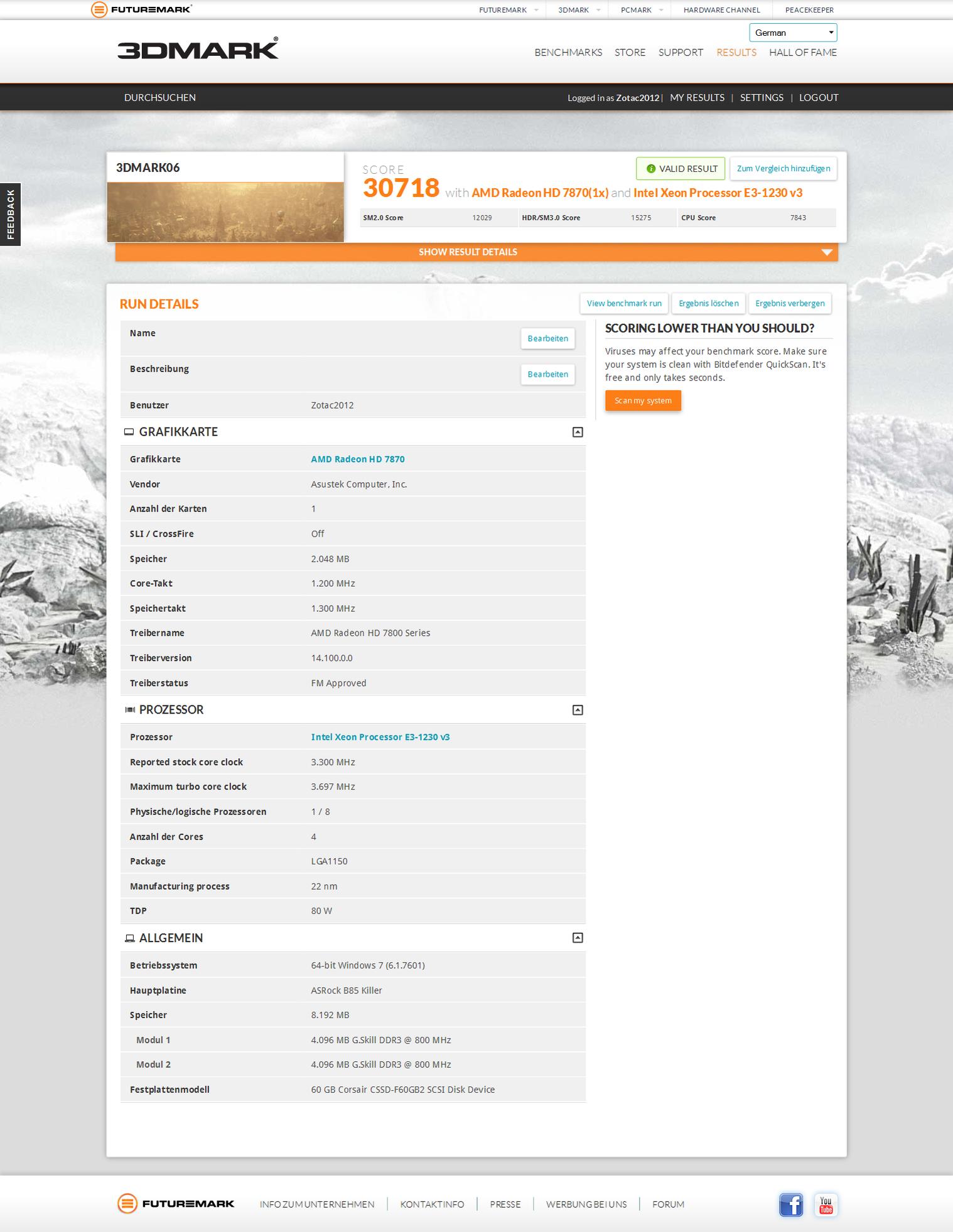Click SM2.0 Score value 12029
The image size is (953, 1232).
(482, 218)
